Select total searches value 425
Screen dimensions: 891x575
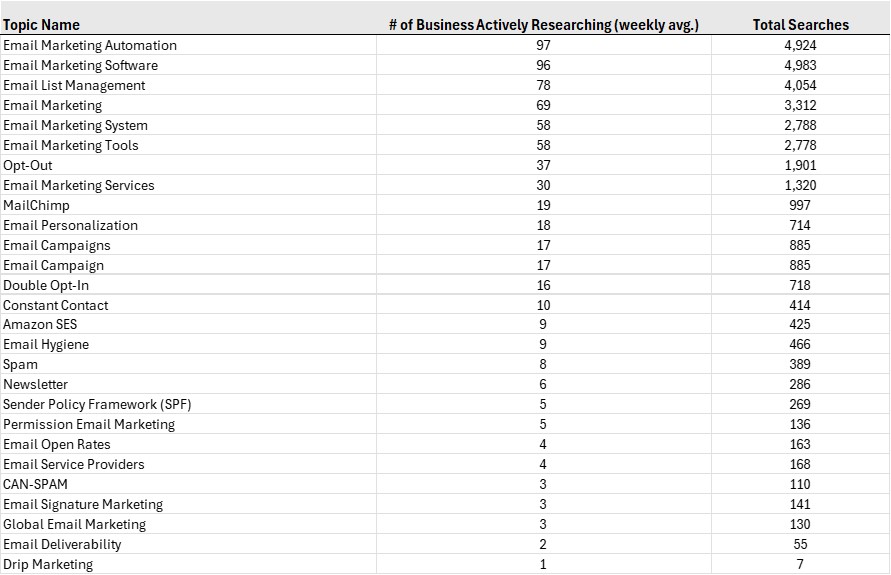pyautogui.click(x=800, y=324)
